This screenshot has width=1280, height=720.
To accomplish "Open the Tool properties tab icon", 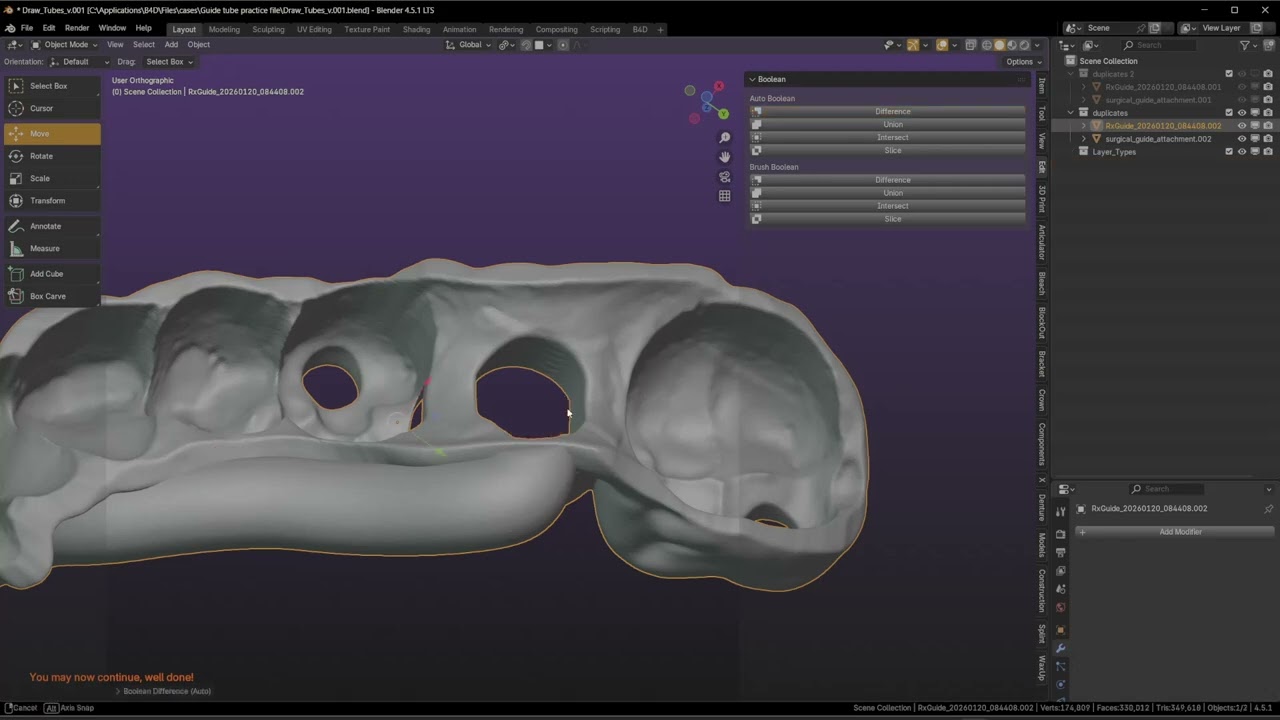I will pyautogui.click(x=1061, y=512).
